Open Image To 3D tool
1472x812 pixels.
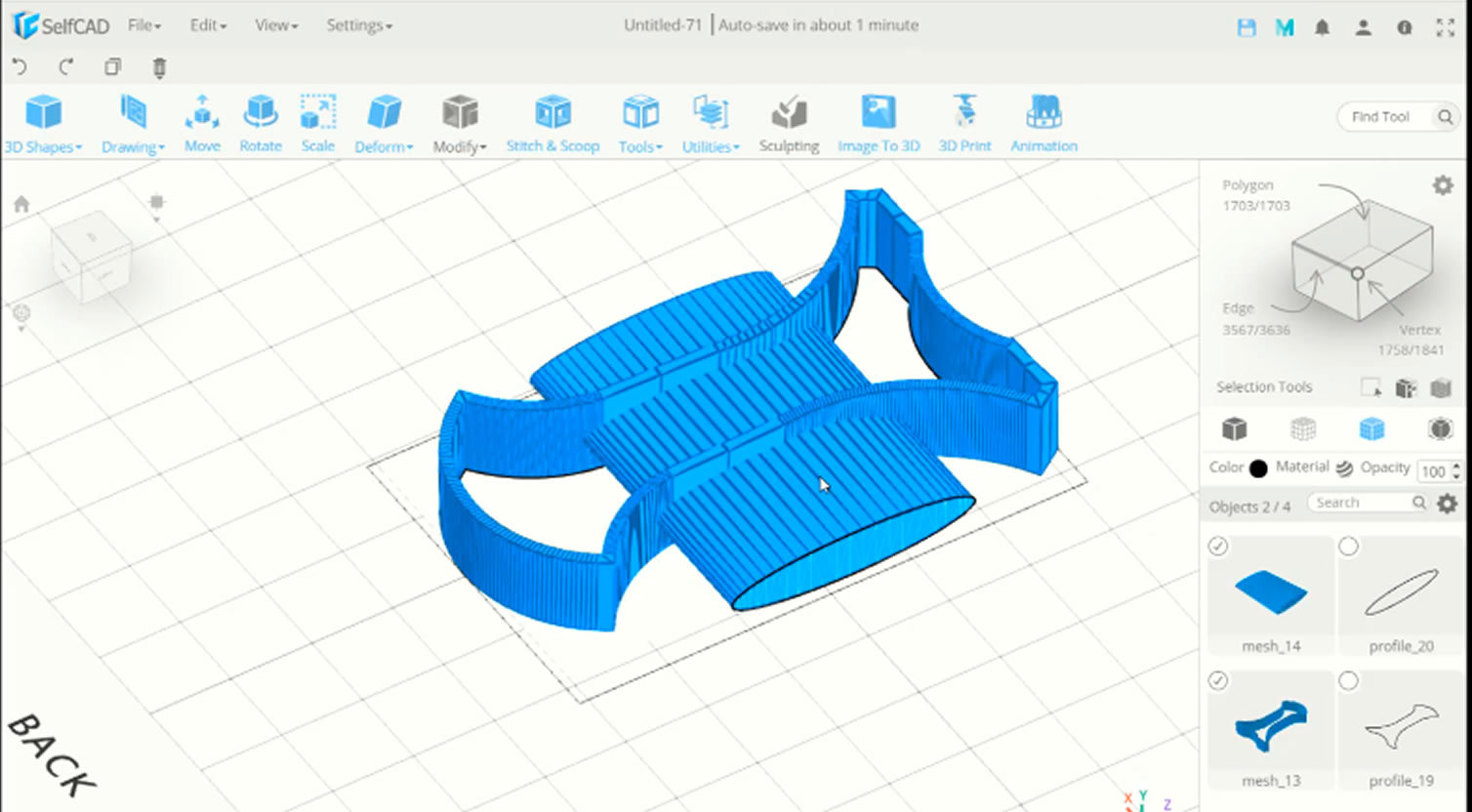pos(879,124)
